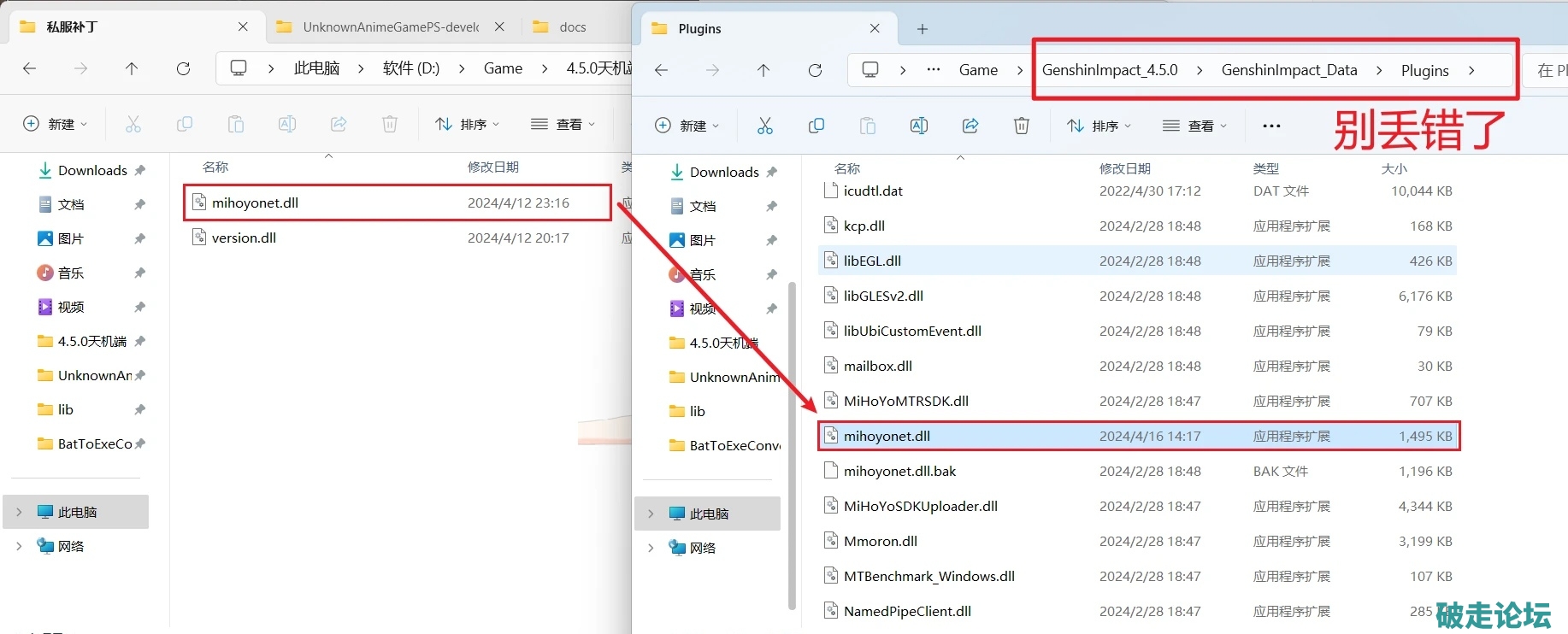This screenshot has width=1568, height=634.
Task: Add a new tab in Plugins window
Action: click(x=922, y=29)
